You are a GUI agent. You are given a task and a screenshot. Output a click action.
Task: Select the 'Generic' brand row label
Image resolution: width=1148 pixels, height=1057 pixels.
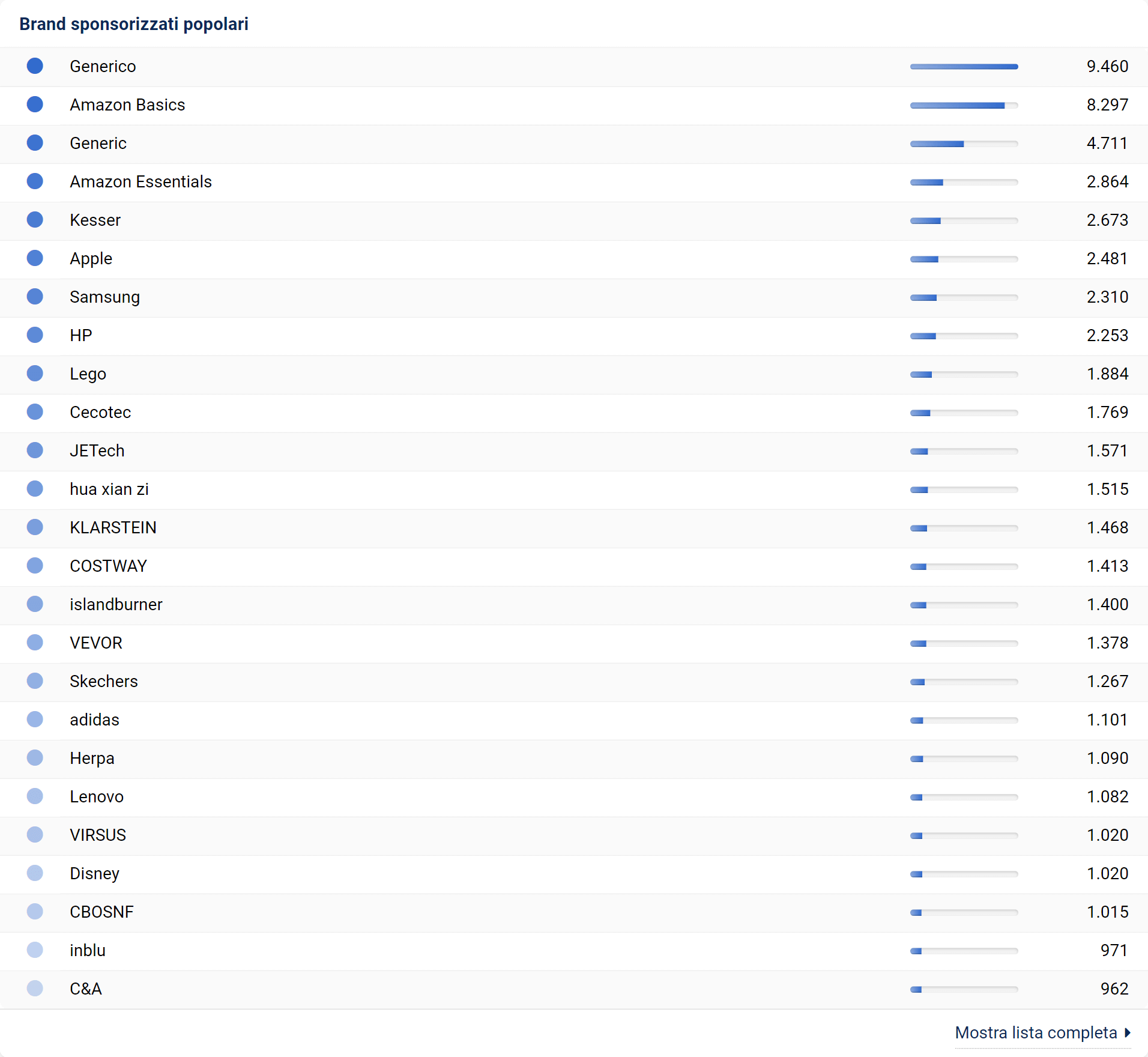tap(98, 143)
